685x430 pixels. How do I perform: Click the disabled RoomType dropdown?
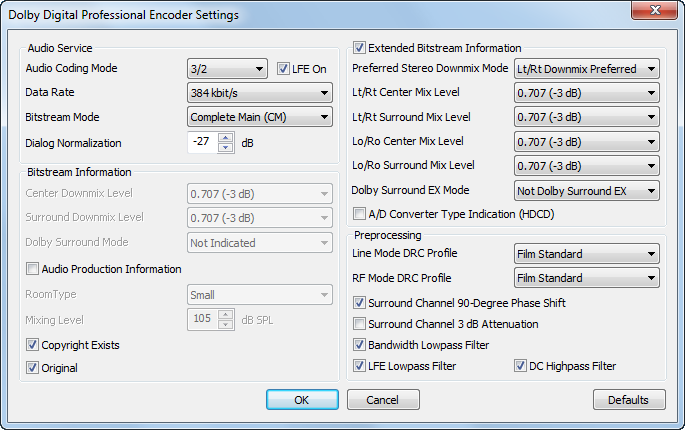click(259, 295)
